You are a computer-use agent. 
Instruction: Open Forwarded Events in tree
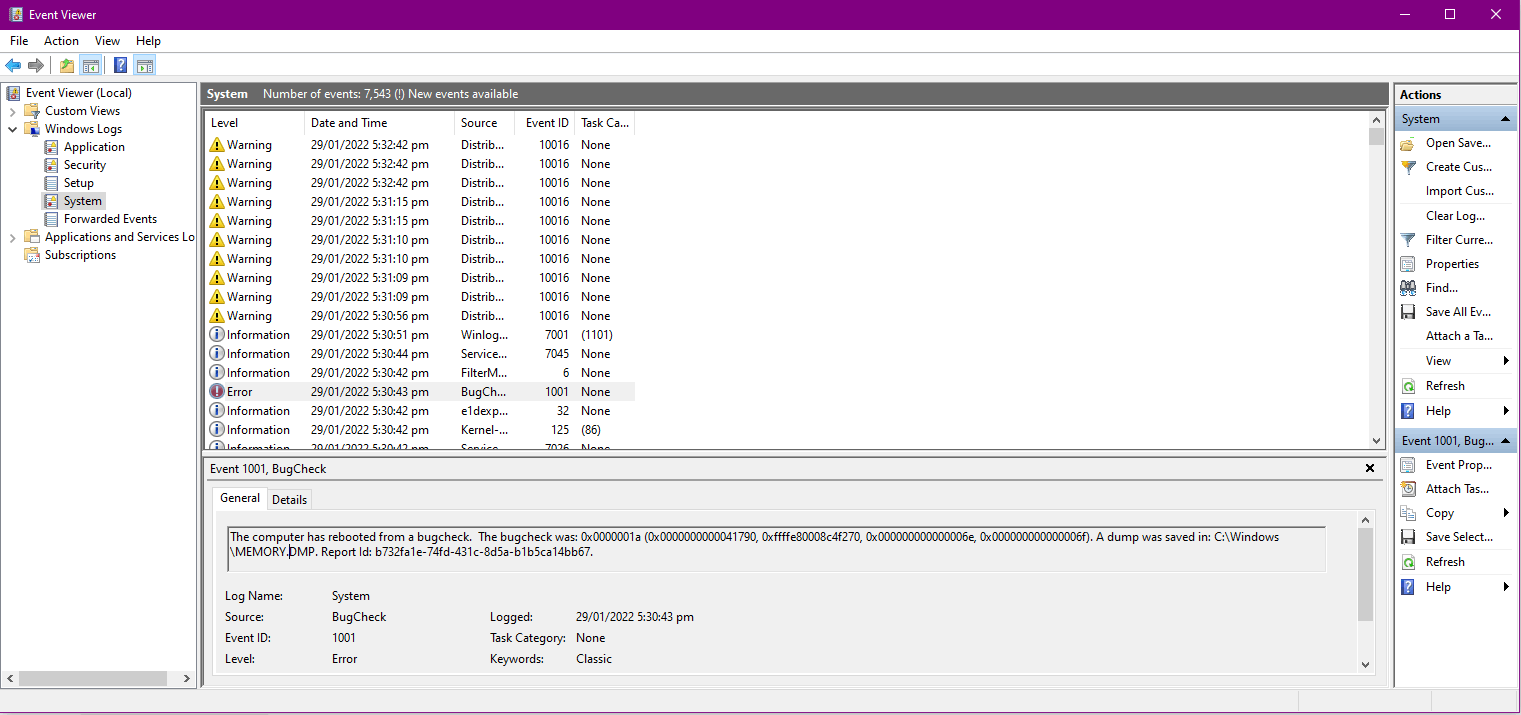[110, 219]
